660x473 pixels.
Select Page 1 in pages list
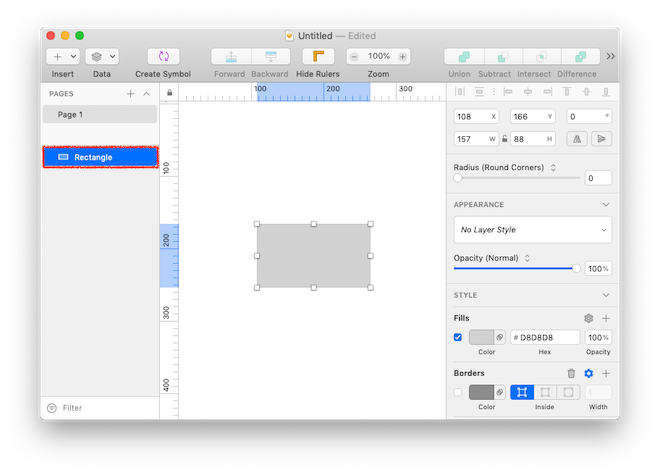[x=100, y=114]
